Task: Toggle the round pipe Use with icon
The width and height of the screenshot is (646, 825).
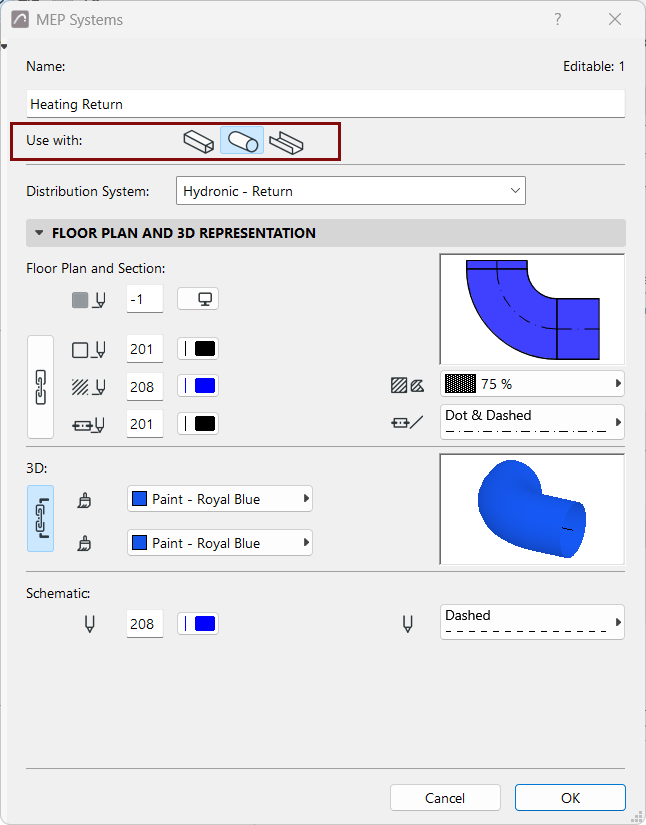Action: point(242,141)
